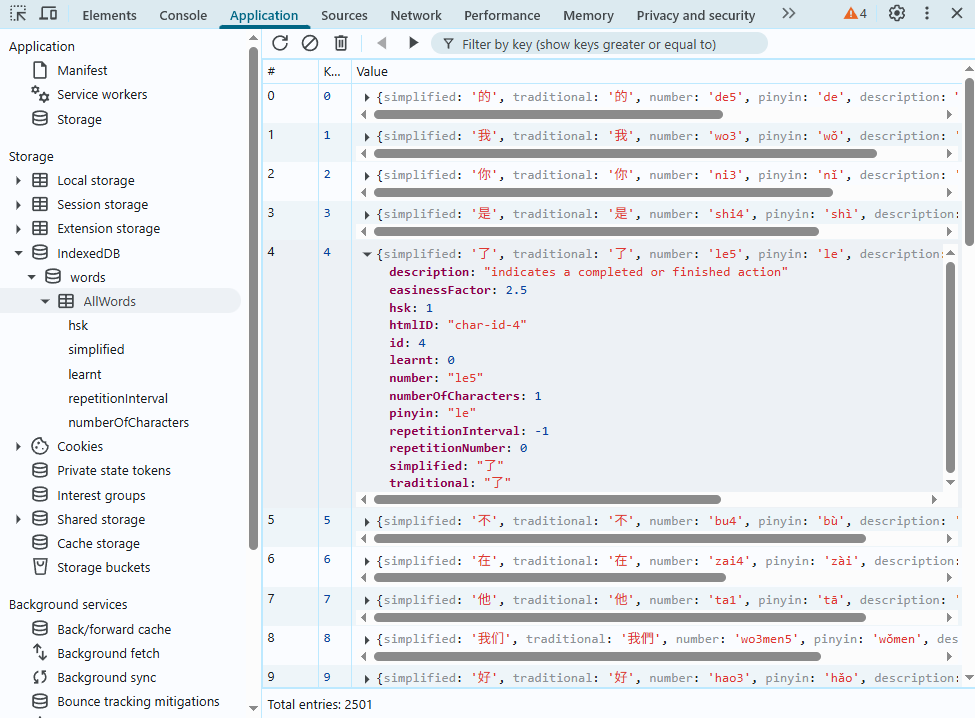Collapse the IndexedDB tree node

18,254
